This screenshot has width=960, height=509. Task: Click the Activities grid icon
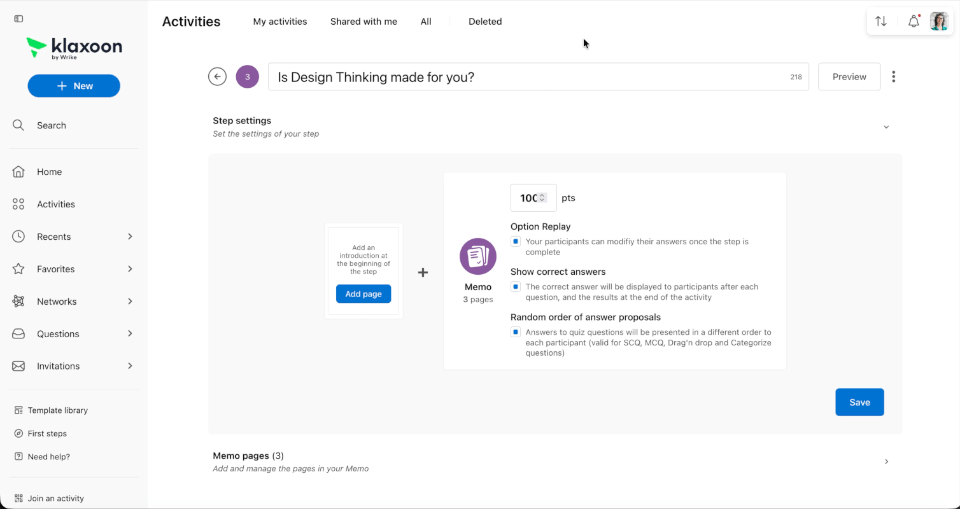pyautogui.click(x=18, y=205)
